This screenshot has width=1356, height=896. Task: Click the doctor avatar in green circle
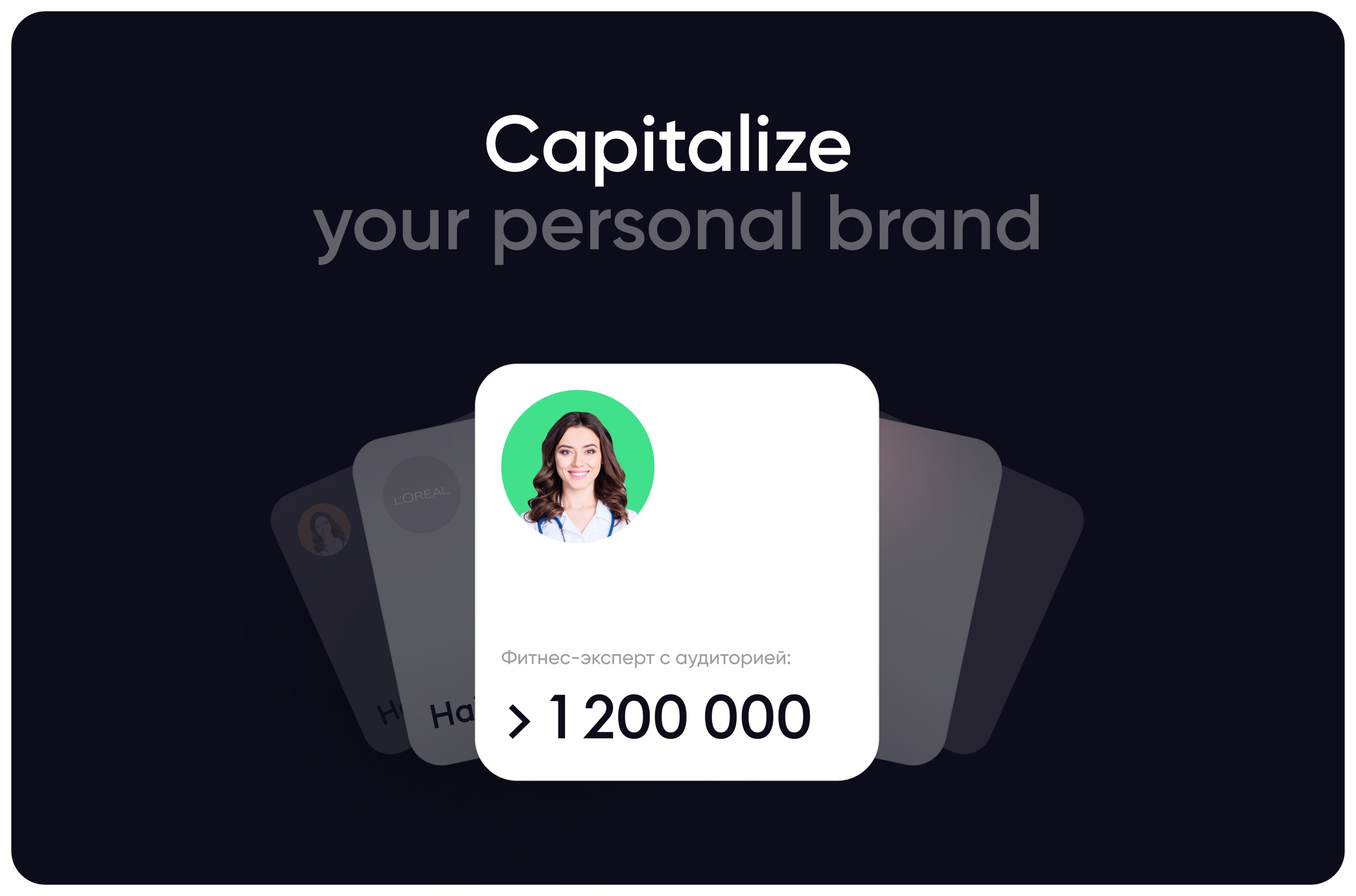(578, 466)
